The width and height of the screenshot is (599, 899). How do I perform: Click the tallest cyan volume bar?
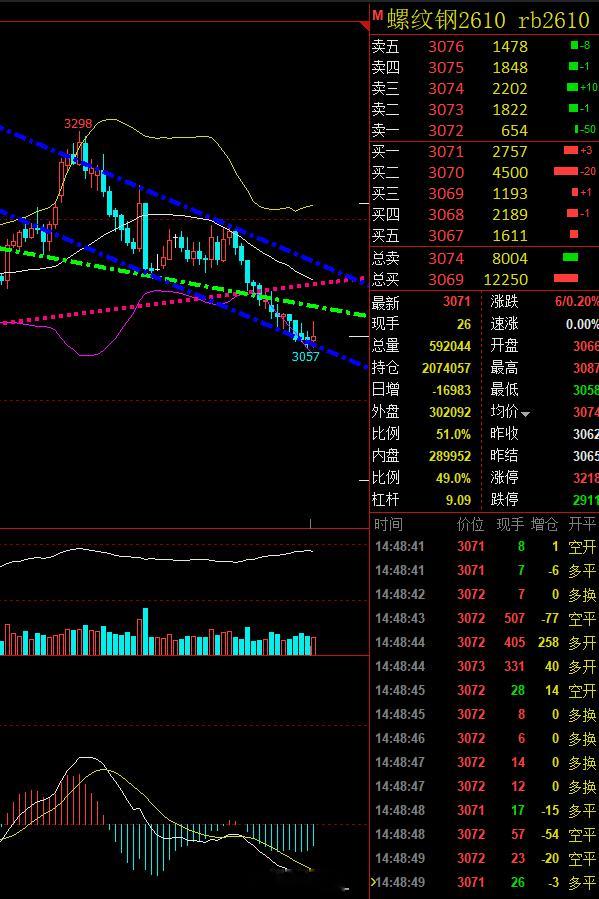145,631
